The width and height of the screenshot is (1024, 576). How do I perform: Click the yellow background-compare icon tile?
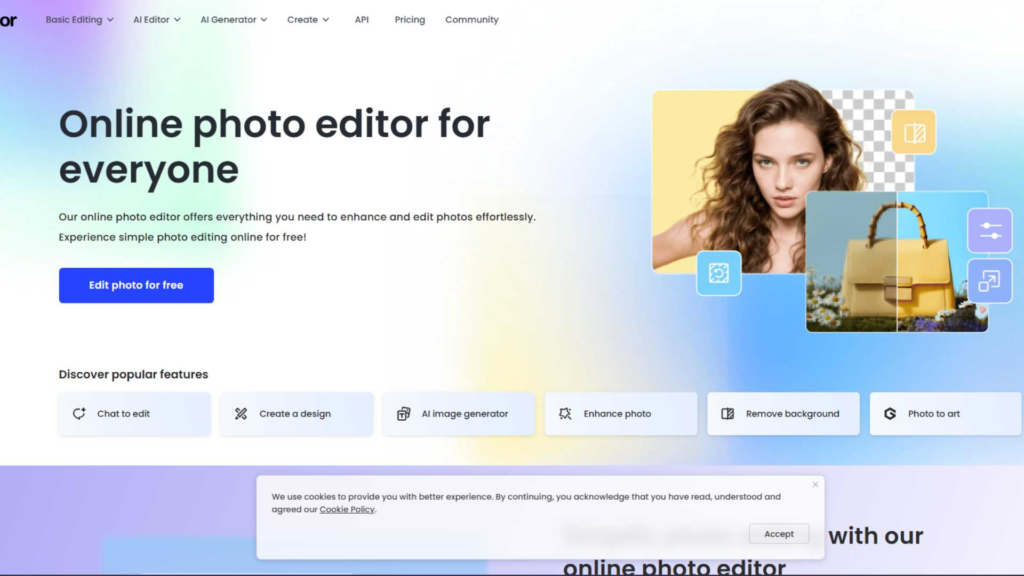pyautogui.click(x=914, y=132)
